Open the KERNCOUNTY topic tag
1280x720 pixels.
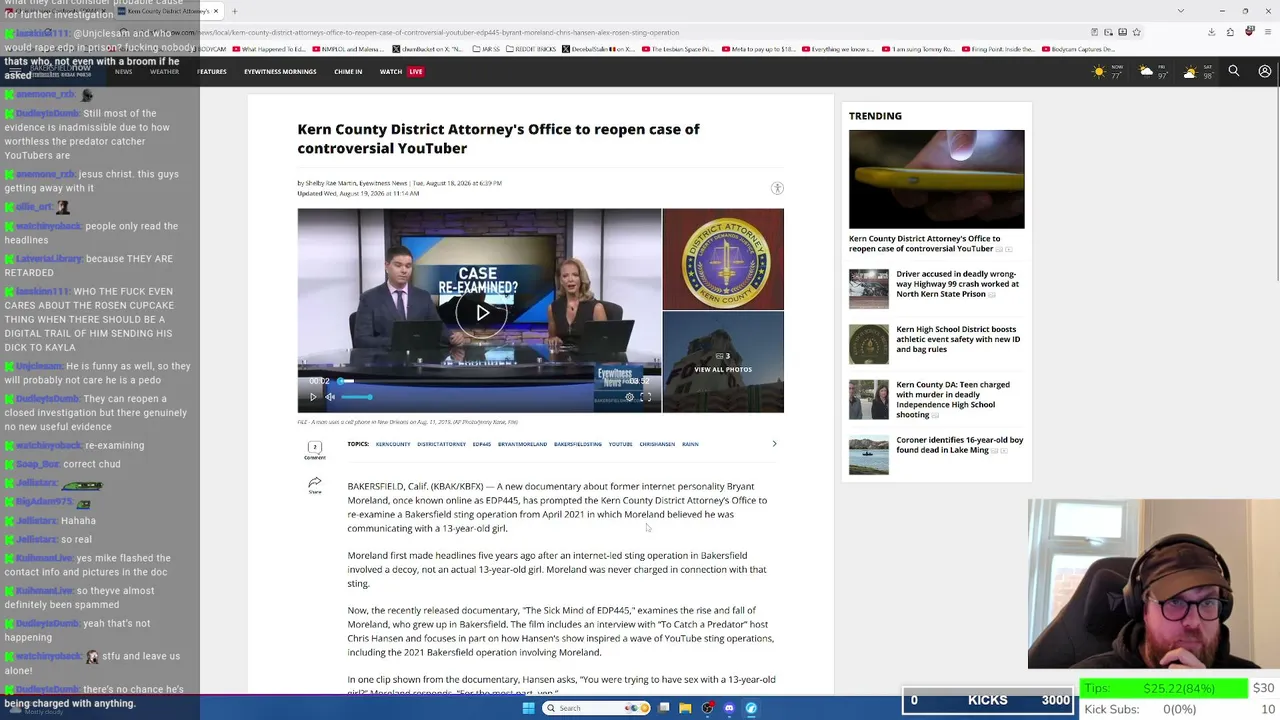pyautogui.click(x=393, y=444)
